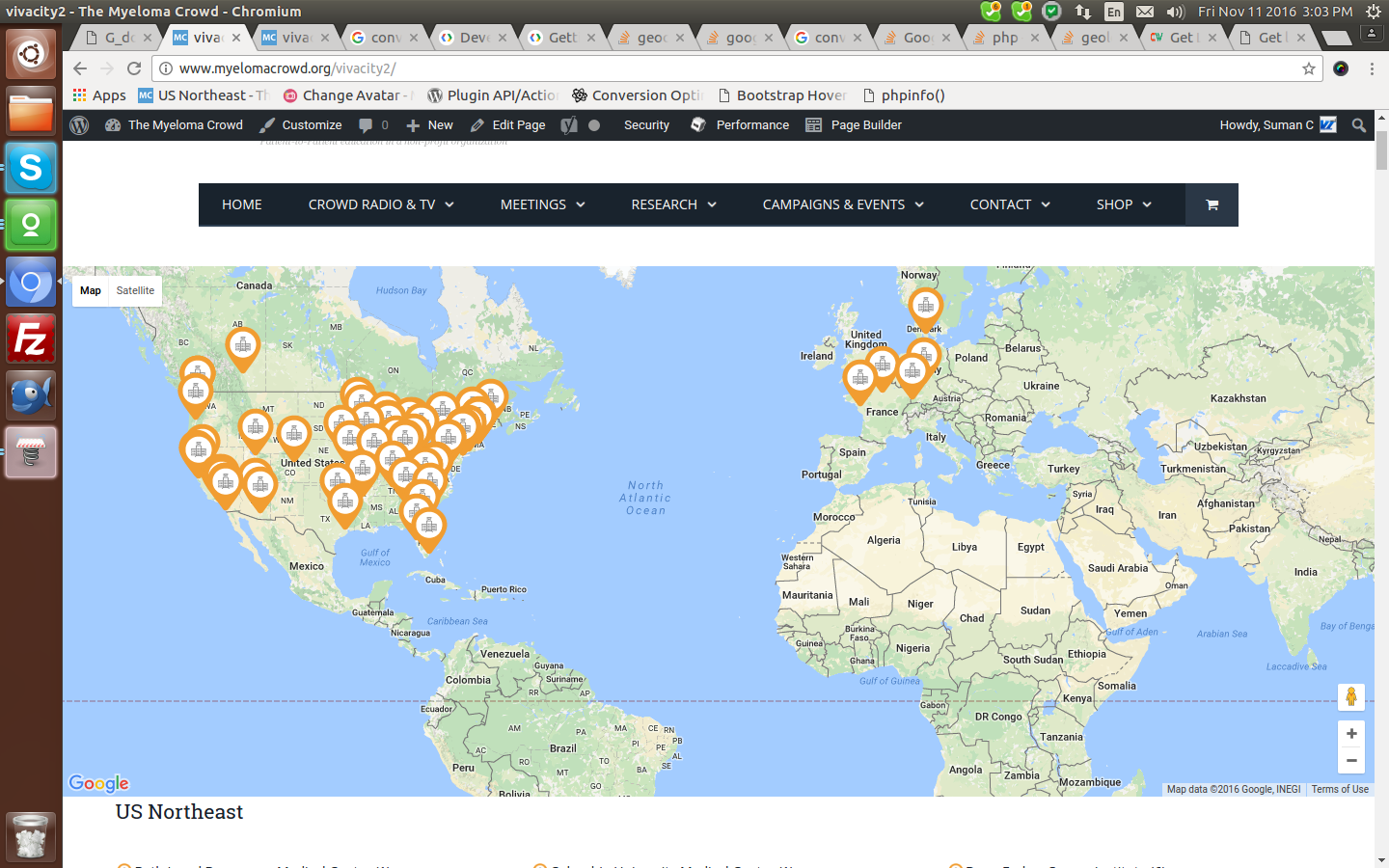Open the WordPress logo admin menu
This screenshot has width=1389, height=868.
click(80, 125)
